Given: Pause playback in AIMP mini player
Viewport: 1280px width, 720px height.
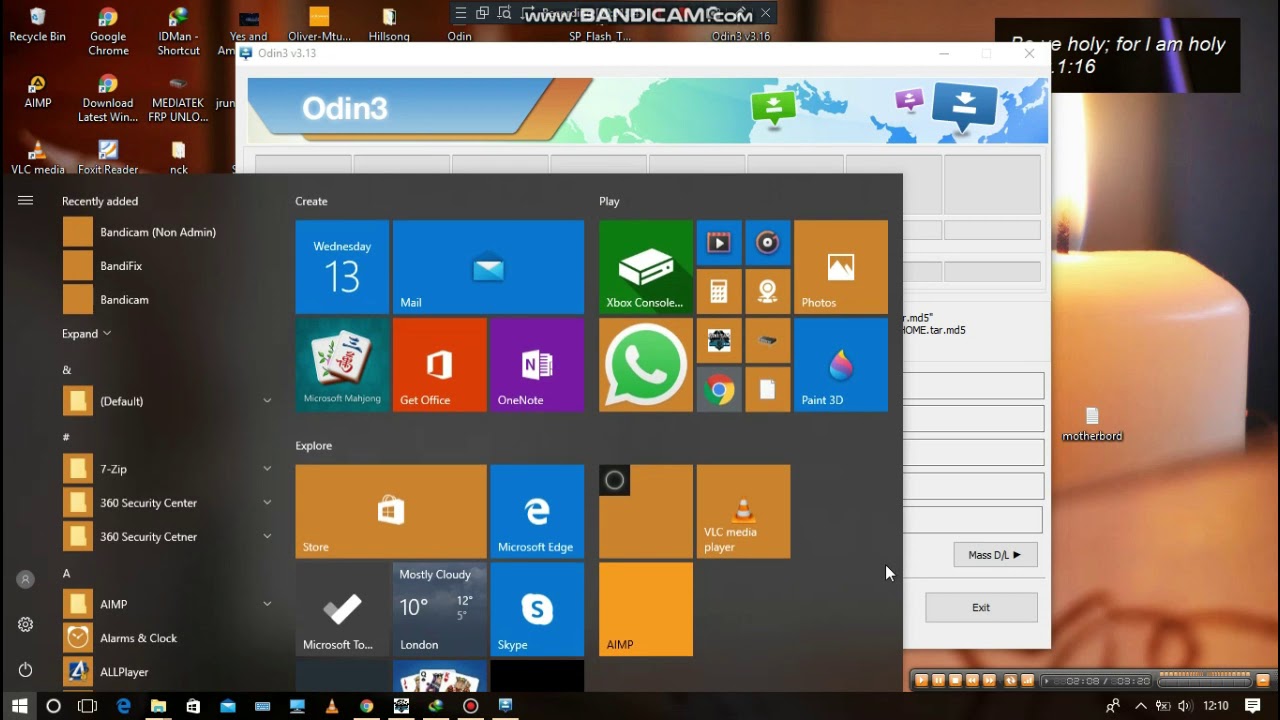Looking at the screenshot, I should [939, 681].
